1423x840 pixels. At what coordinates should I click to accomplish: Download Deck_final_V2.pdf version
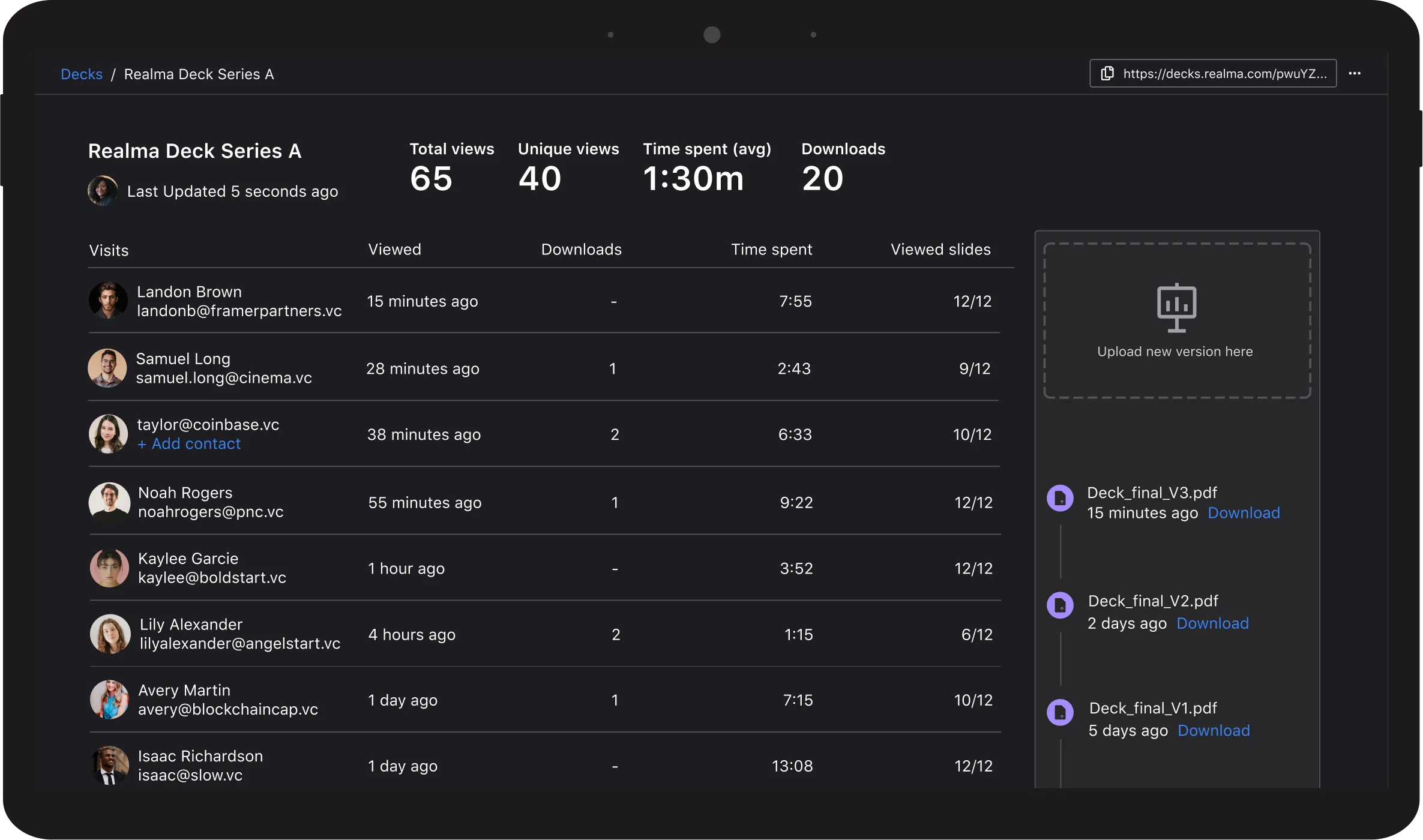point(1212,623)
